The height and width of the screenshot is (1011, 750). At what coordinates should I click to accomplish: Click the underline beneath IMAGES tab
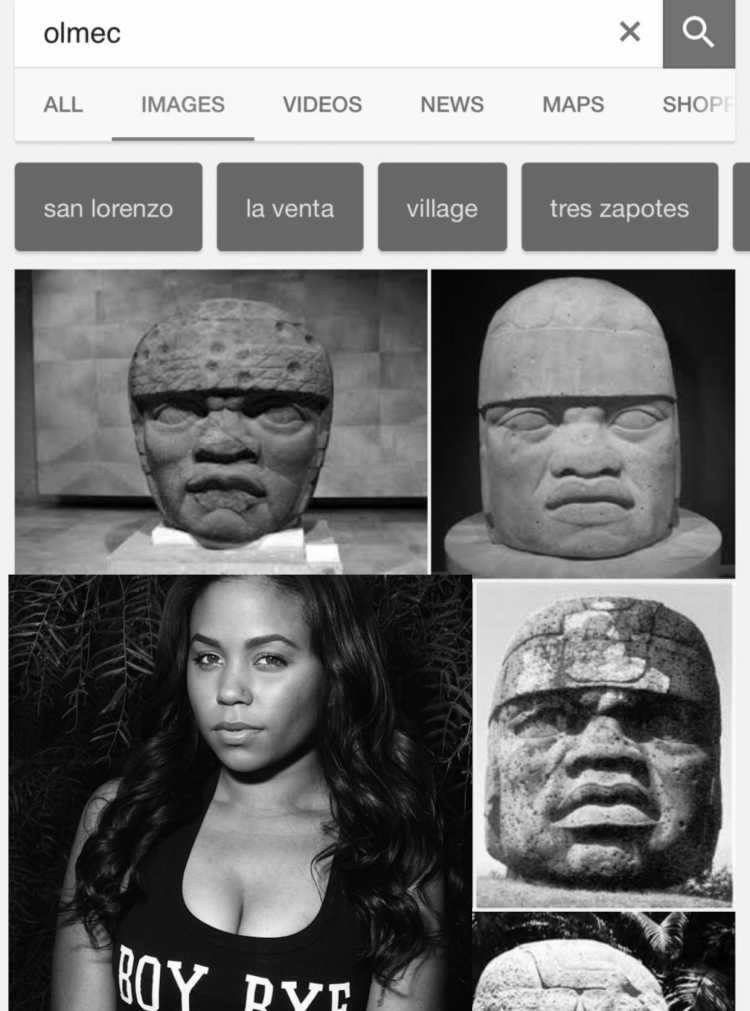pos(183,138)
